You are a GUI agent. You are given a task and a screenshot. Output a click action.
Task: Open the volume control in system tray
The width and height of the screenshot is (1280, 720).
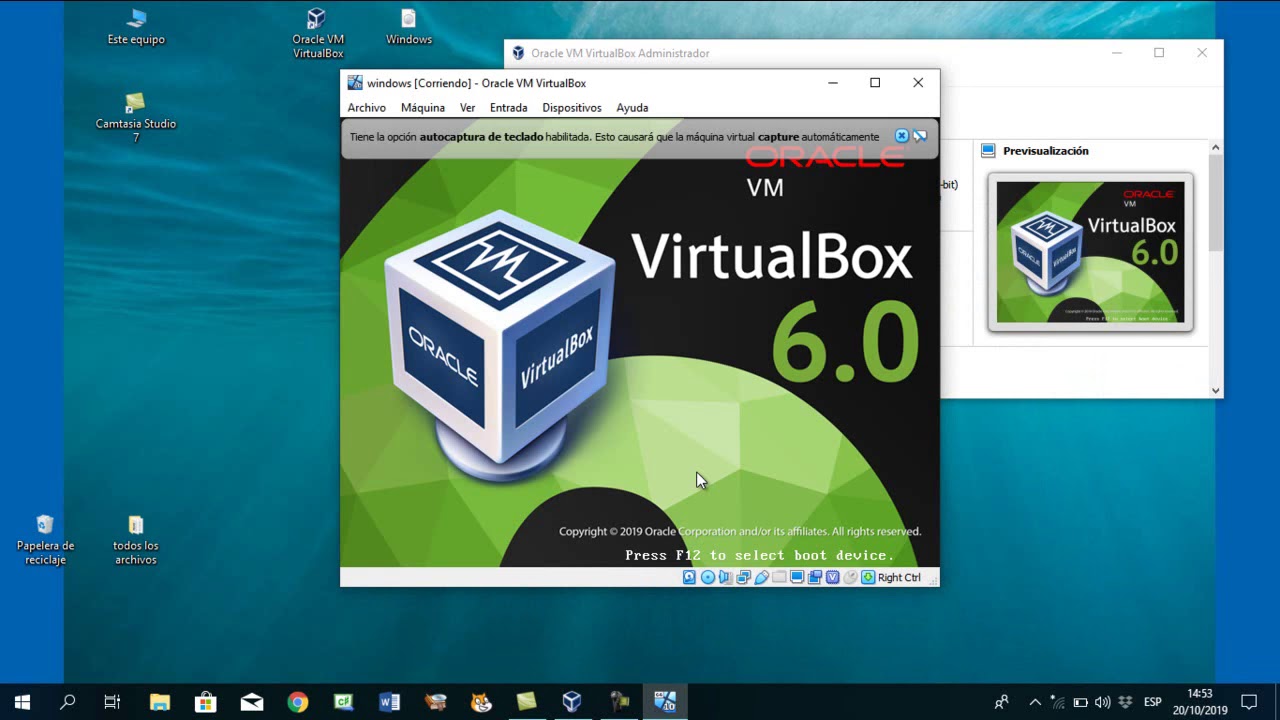click(1102, 702)
